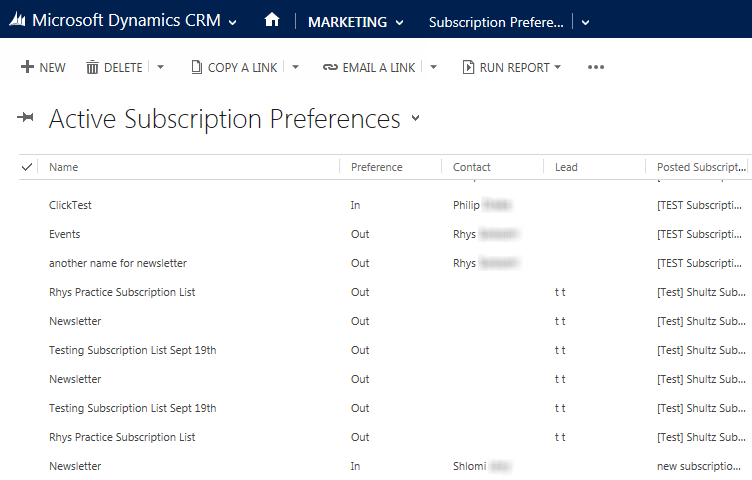Open the more commands ellipsis
Viewport: 752px width, 480px height.
[596, 67]
